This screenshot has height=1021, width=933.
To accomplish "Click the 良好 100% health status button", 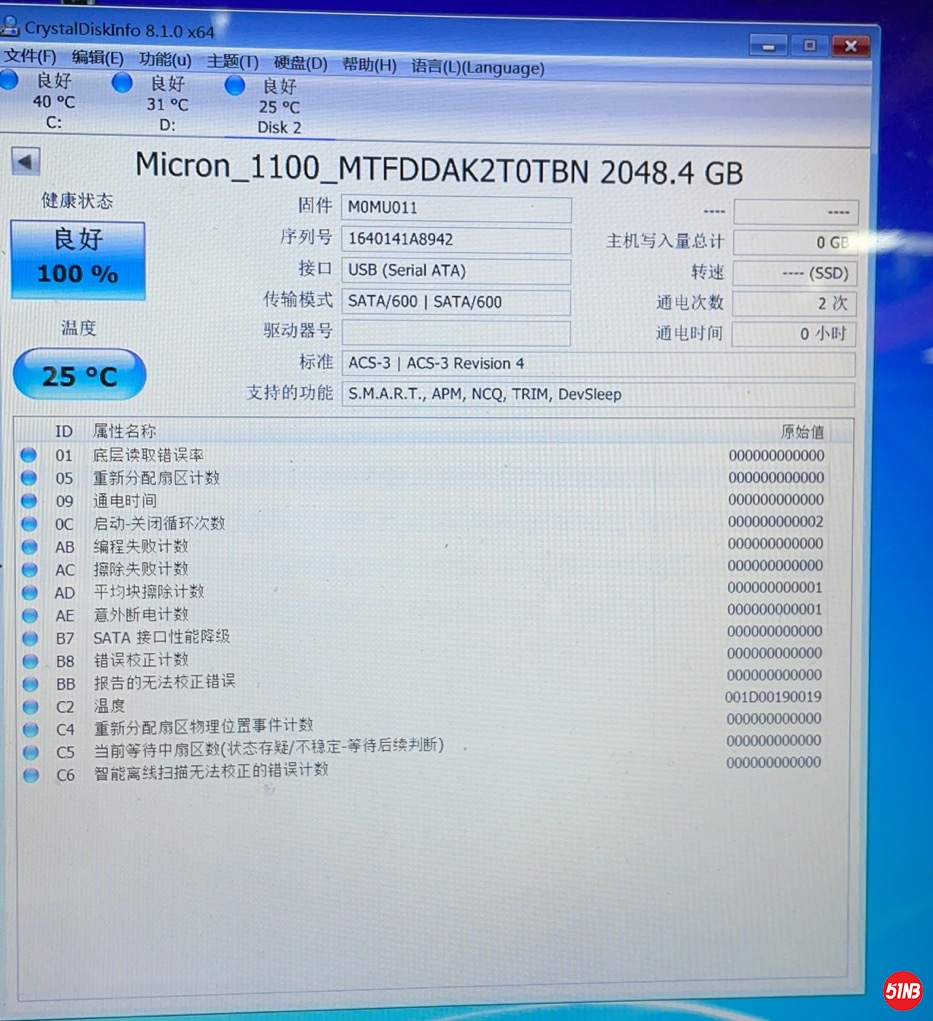I will point(77,259).
